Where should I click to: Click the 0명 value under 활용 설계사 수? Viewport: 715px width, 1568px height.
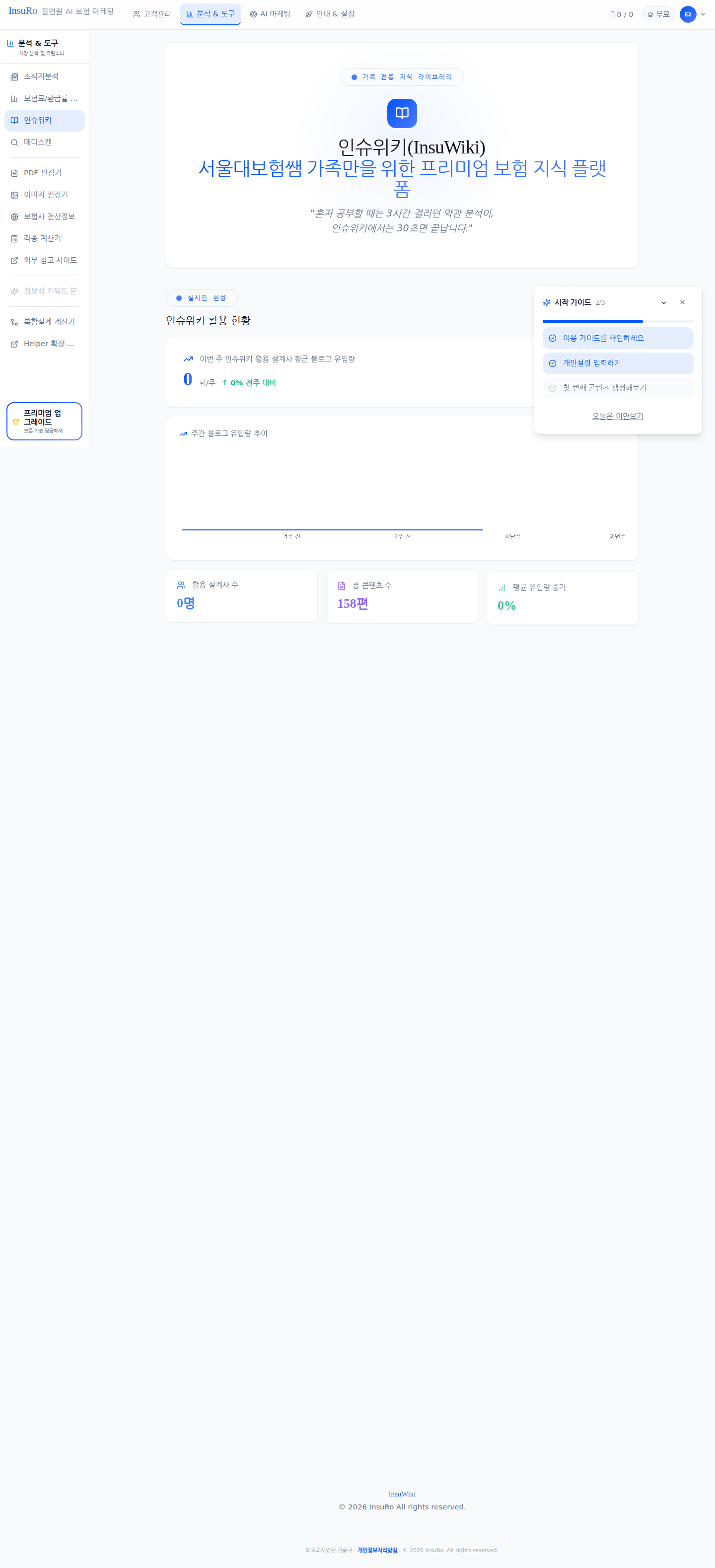(186, 603)
